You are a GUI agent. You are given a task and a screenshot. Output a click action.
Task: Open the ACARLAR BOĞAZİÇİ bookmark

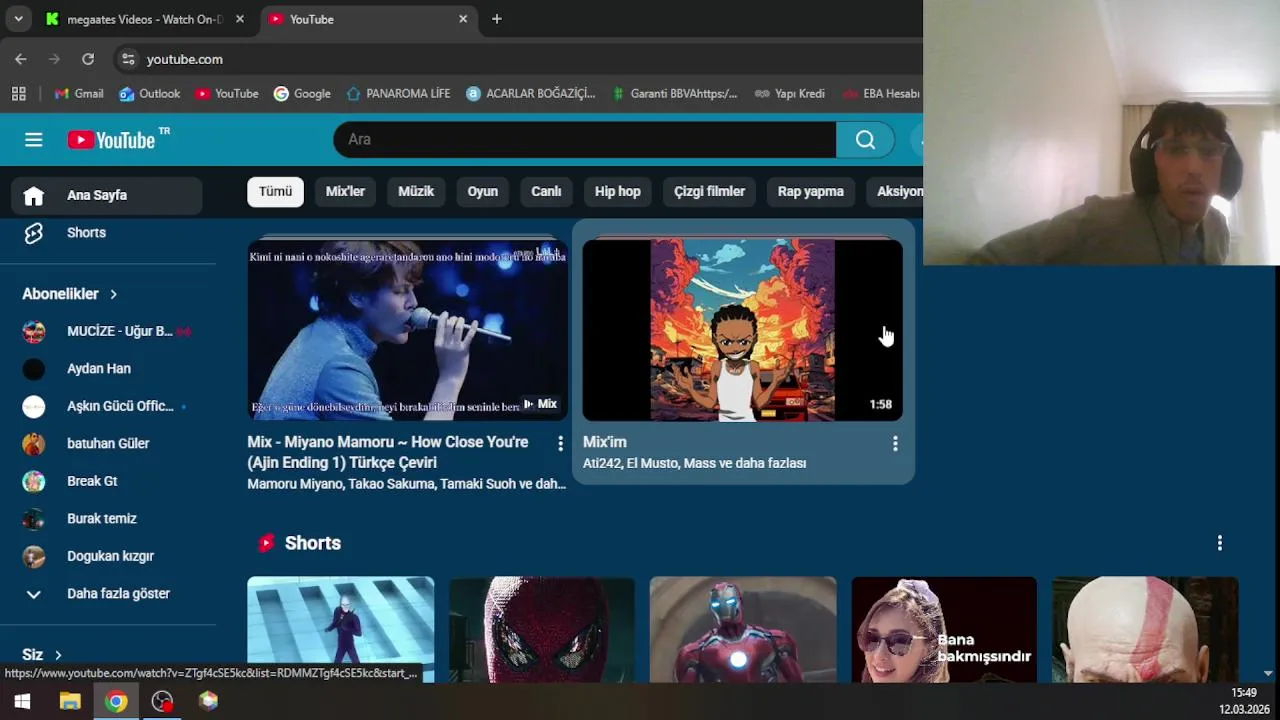[530, 93]
